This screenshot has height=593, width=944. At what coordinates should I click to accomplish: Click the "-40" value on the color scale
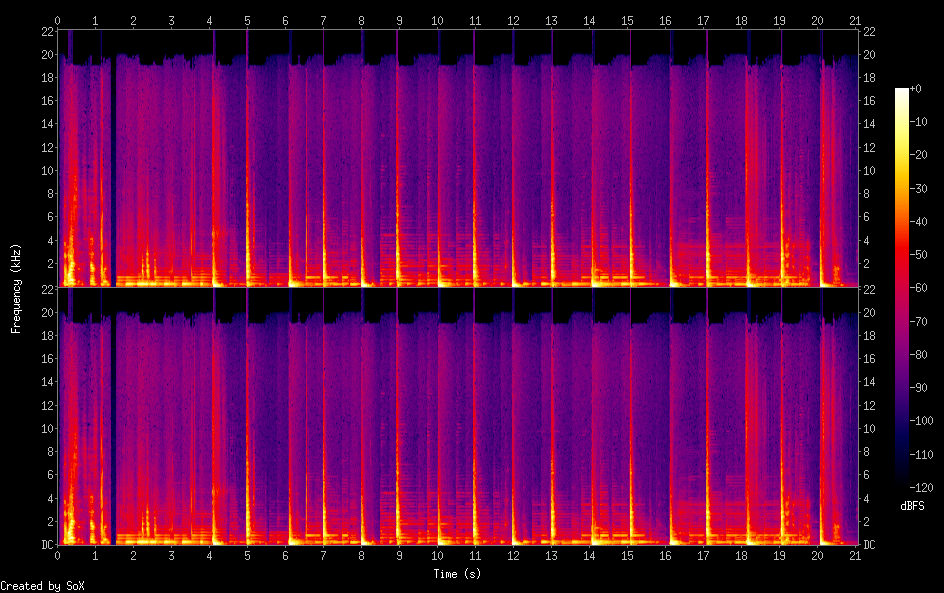pyautogui.click(x=918, y=222)
